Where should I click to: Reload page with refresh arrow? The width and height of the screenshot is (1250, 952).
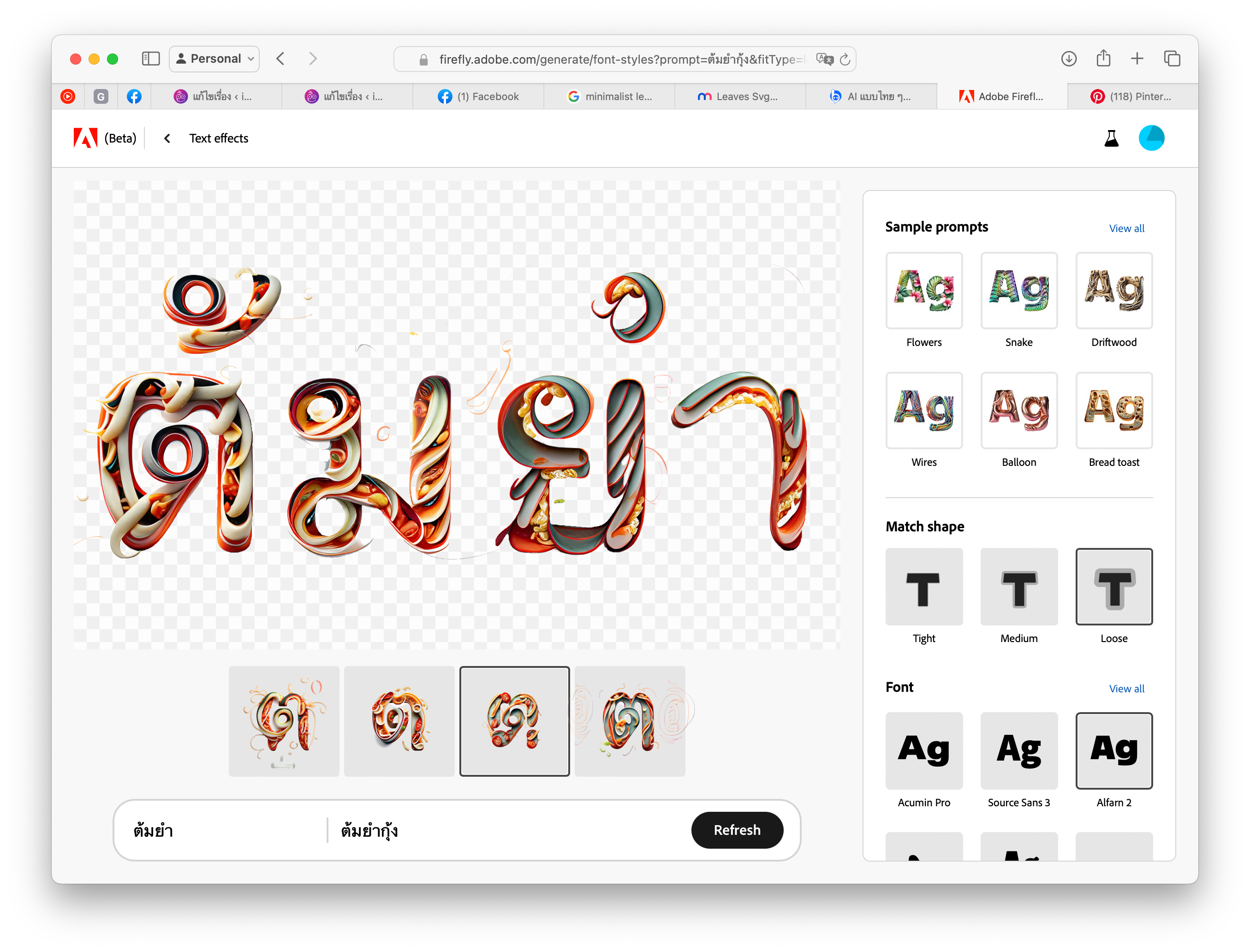845,59
